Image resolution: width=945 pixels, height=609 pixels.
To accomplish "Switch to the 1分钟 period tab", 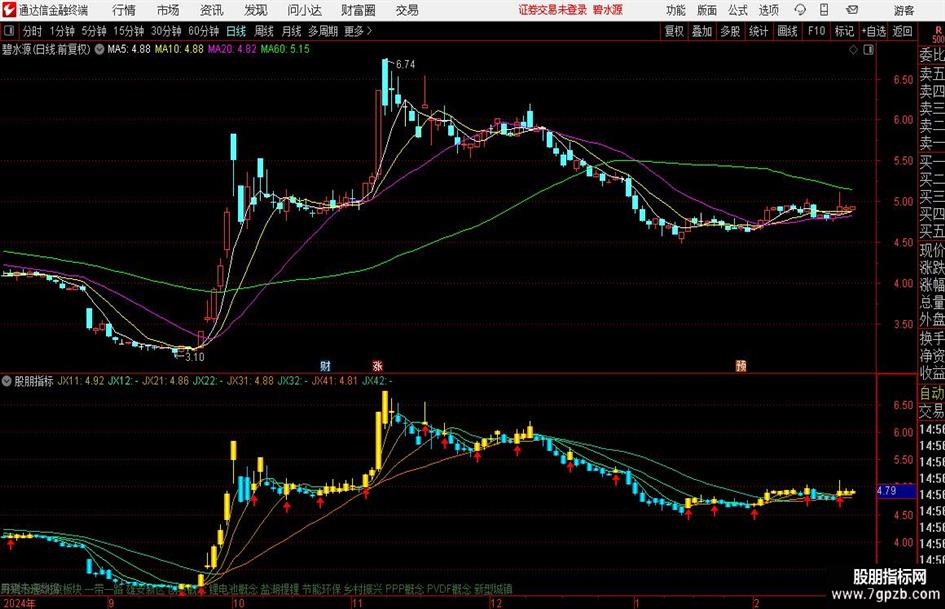I will coord(61,31).
